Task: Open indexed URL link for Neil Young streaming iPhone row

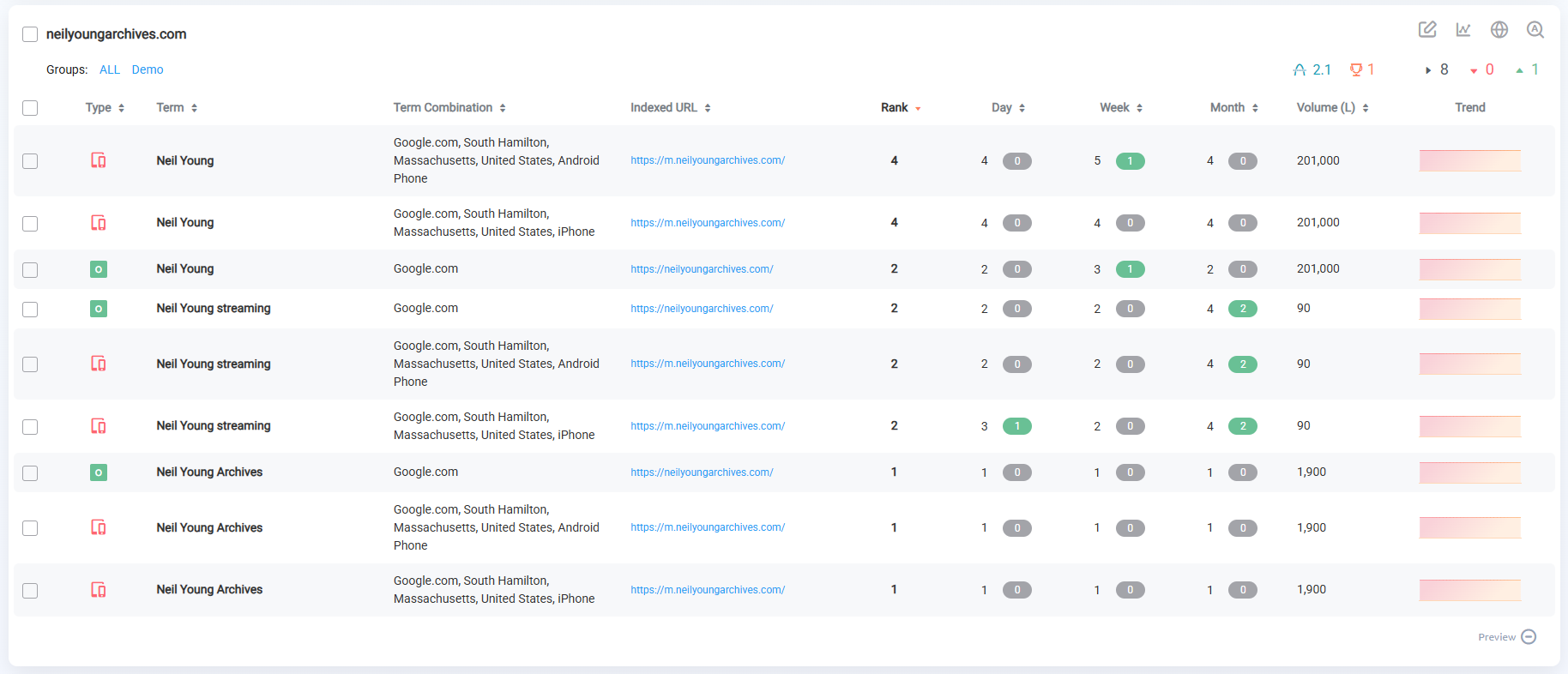Action: 708,426
